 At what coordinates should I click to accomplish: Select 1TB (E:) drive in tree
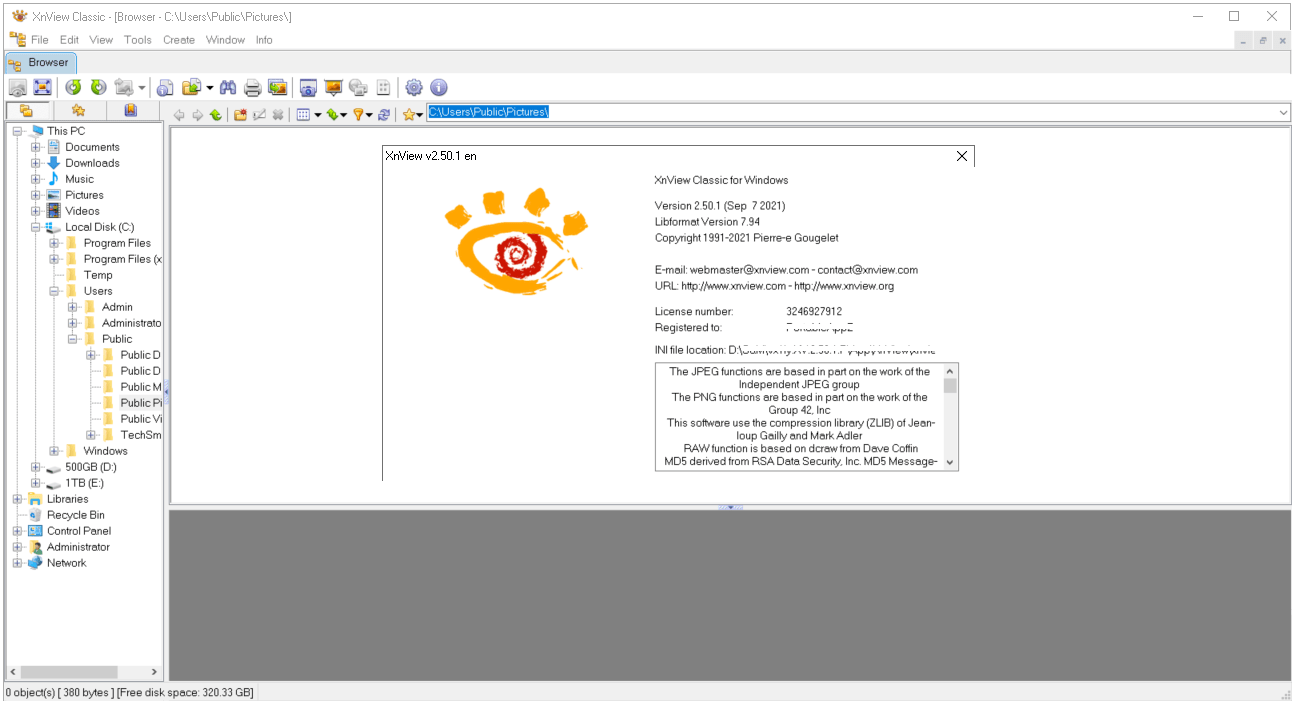click(84, 483)
